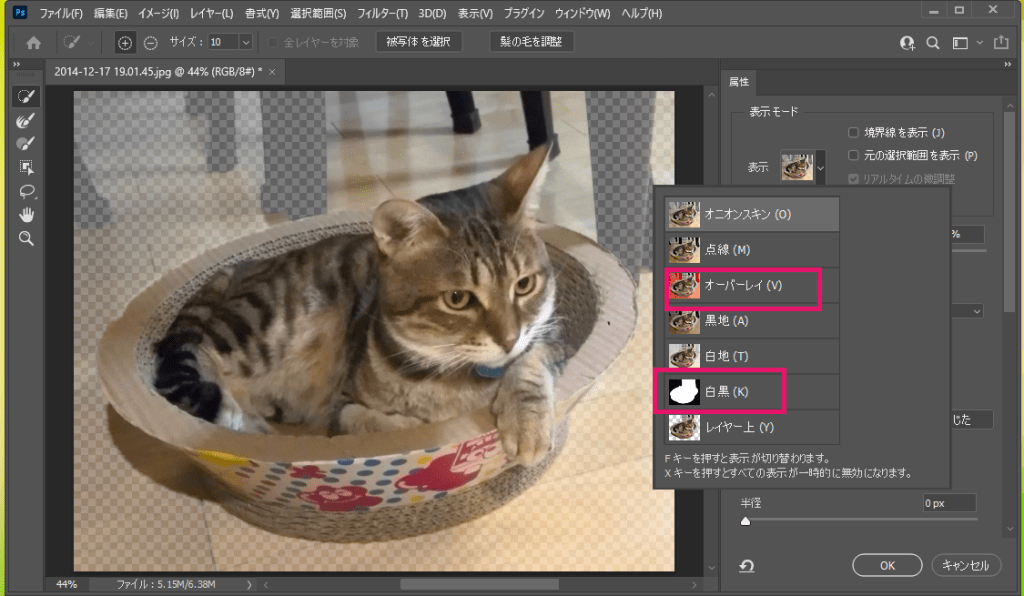Click the 半径 radius slider handle
Viewport: 1024px width, 596px height.
745,522
